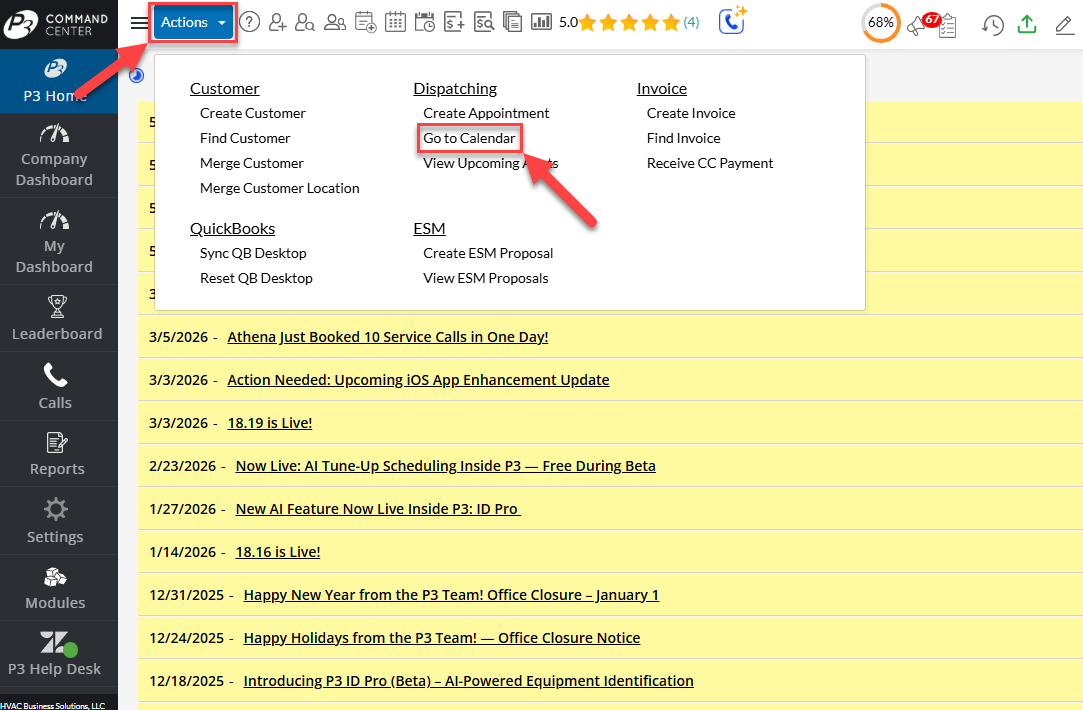Click the create appointment calendar-plus icon
The width and height of the screenshot is (1083, 710).
[365, 23]
